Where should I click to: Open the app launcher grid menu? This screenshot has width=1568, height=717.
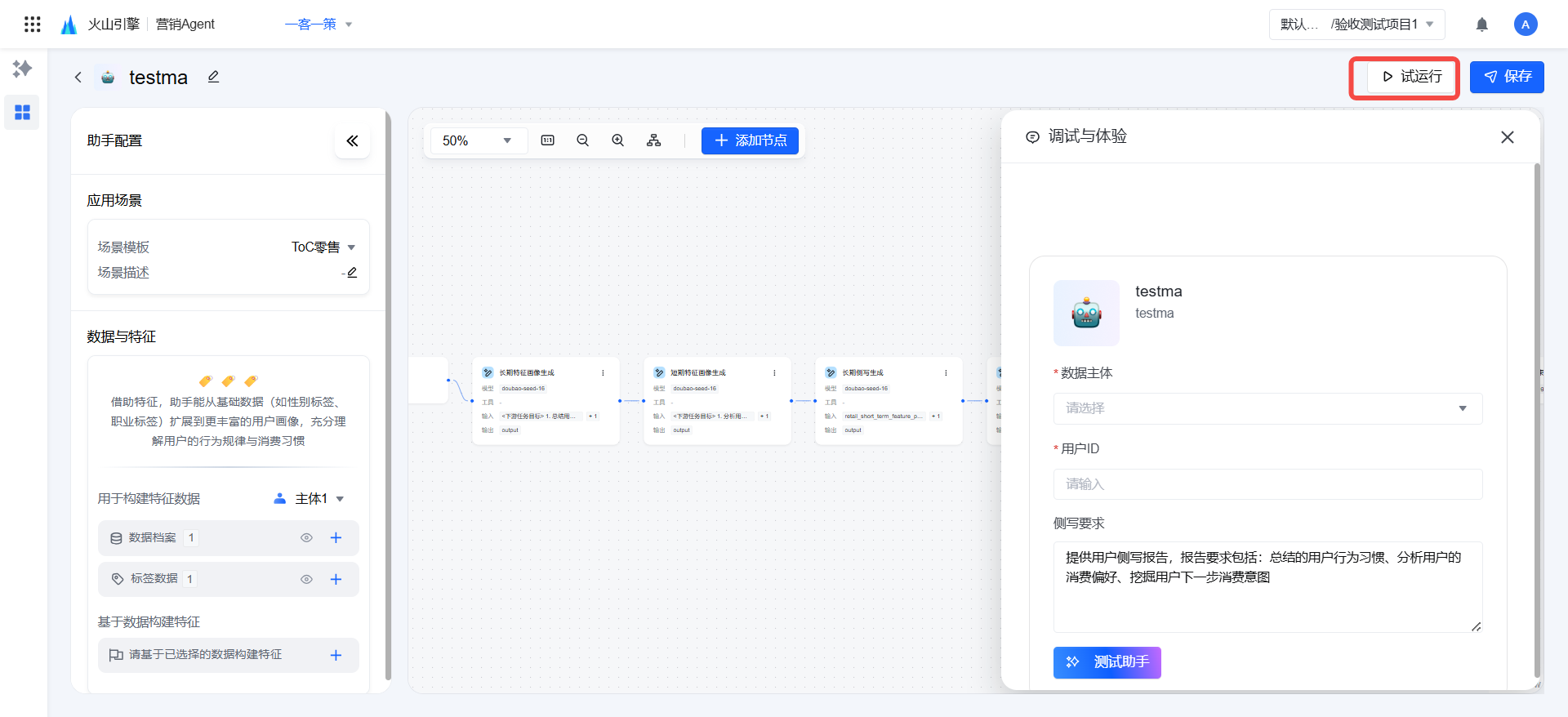[33, 24]
